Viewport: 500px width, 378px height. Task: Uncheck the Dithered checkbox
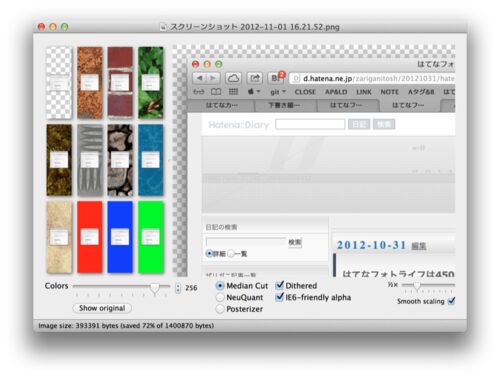(280, 285)
